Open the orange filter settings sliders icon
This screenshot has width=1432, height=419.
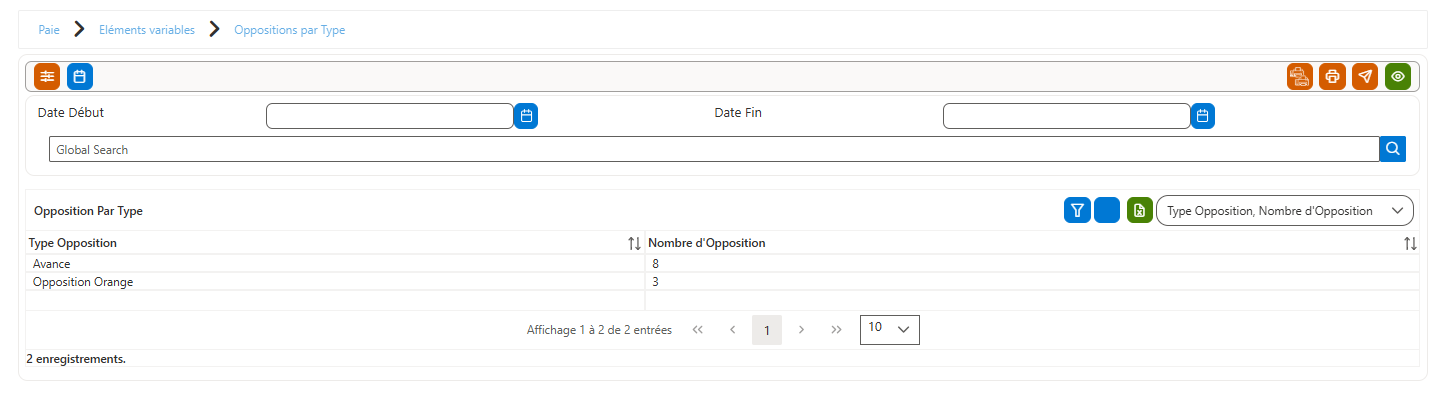(x=47, y=76)
